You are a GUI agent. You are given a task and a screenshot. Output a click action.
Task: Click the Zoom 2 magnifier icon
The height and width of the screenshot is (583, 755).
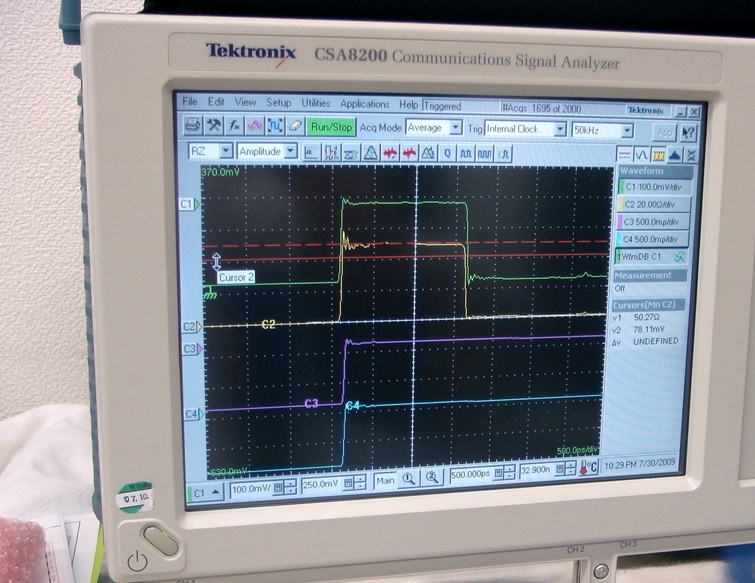pos(432,478)
